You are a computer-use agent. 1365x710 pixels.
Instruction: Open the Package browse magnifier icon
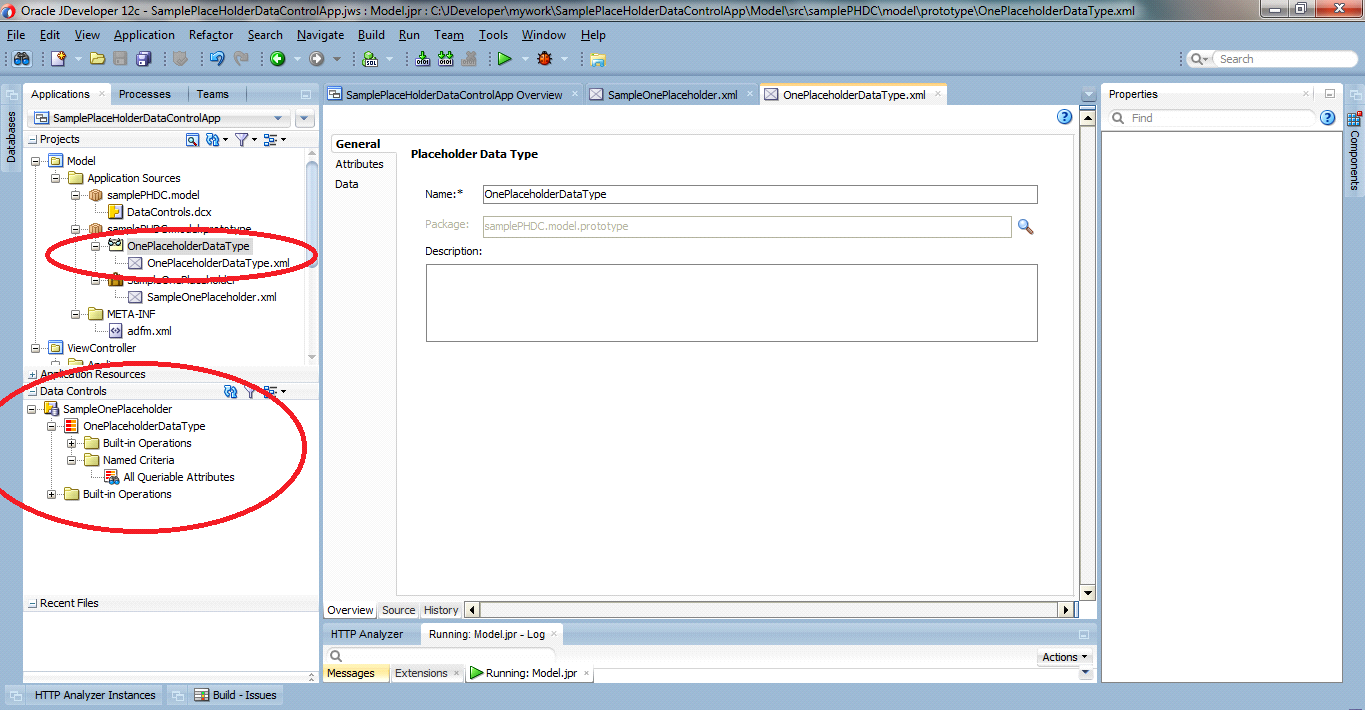(x=1024, y=226)
